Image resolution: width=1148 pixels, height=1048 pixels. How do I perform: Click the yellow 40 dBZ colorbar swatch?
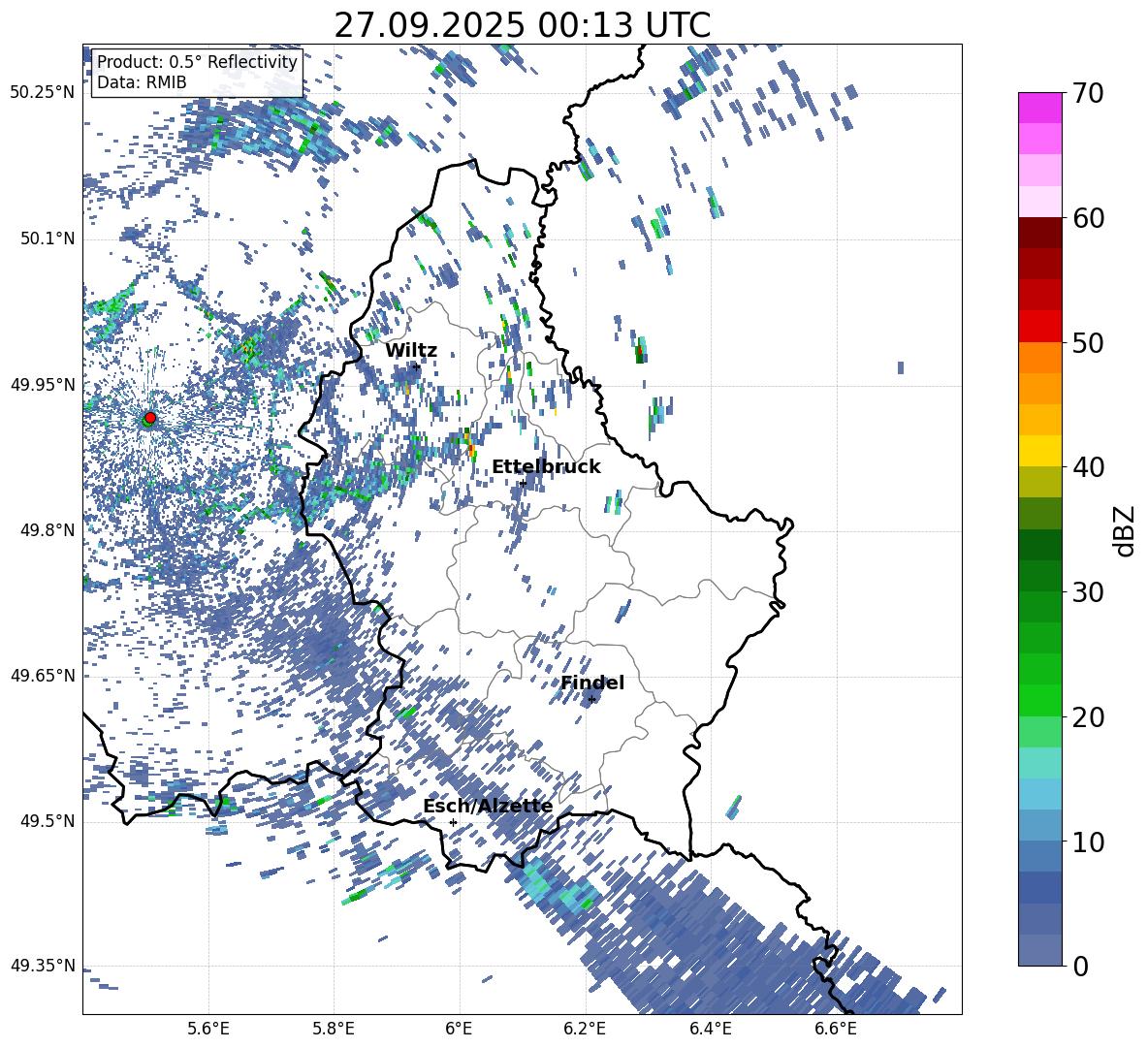pos(1039,451)
